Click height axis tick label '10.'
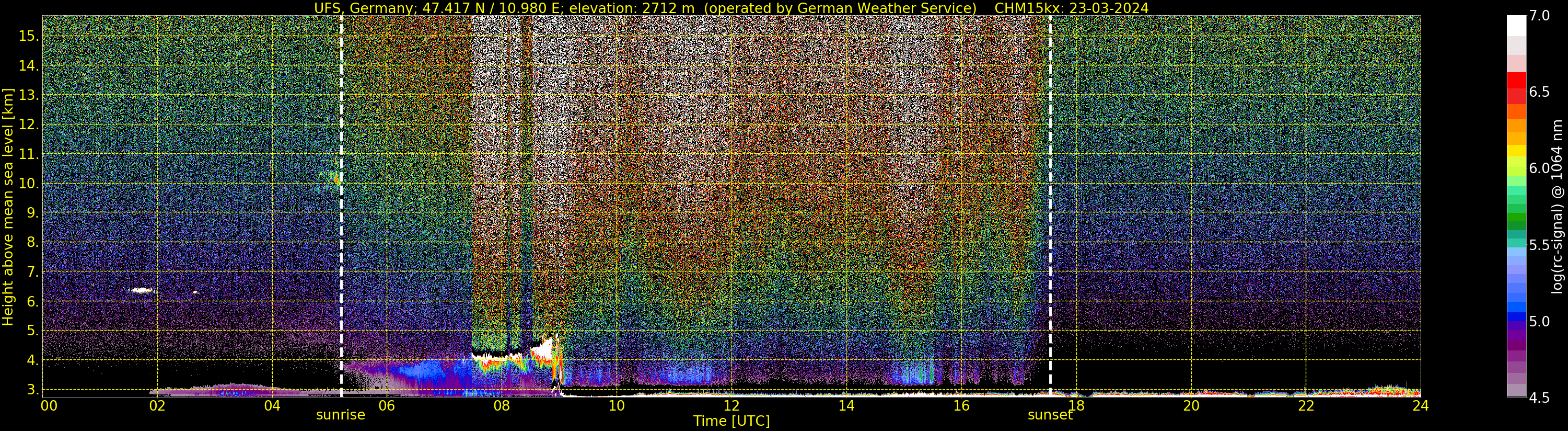Viewport: 1568px width, 431px height. click(29, 184)
